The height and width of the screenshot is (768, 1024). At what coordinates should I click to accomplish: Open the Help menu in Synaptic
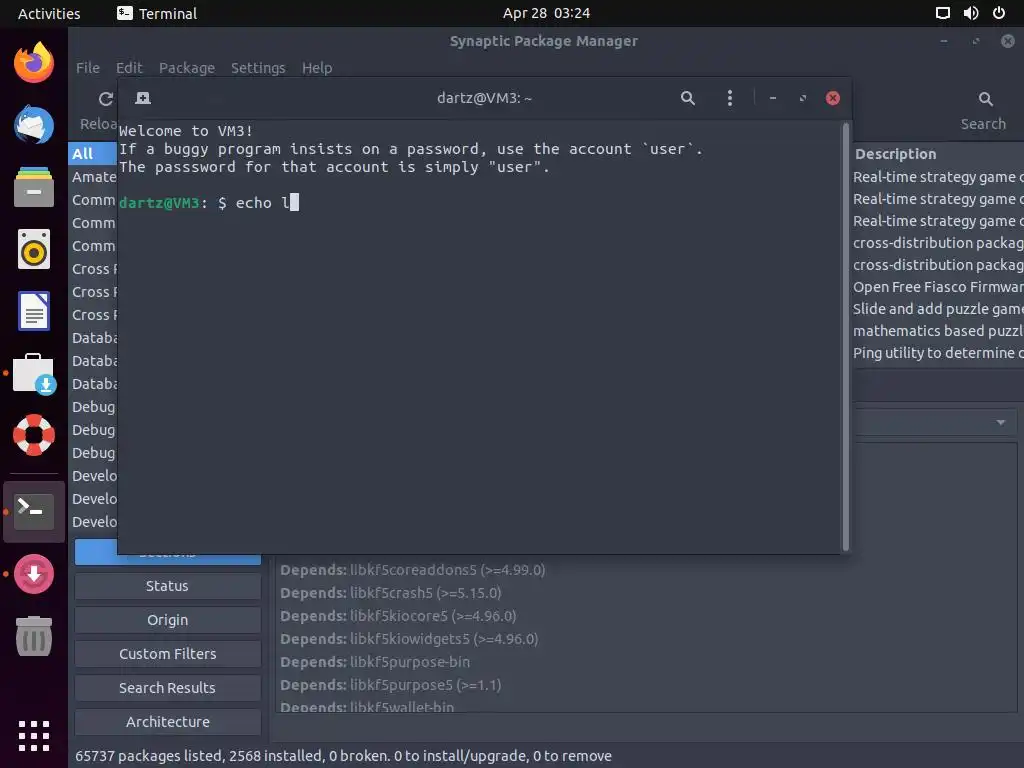[x=317, y=68]
